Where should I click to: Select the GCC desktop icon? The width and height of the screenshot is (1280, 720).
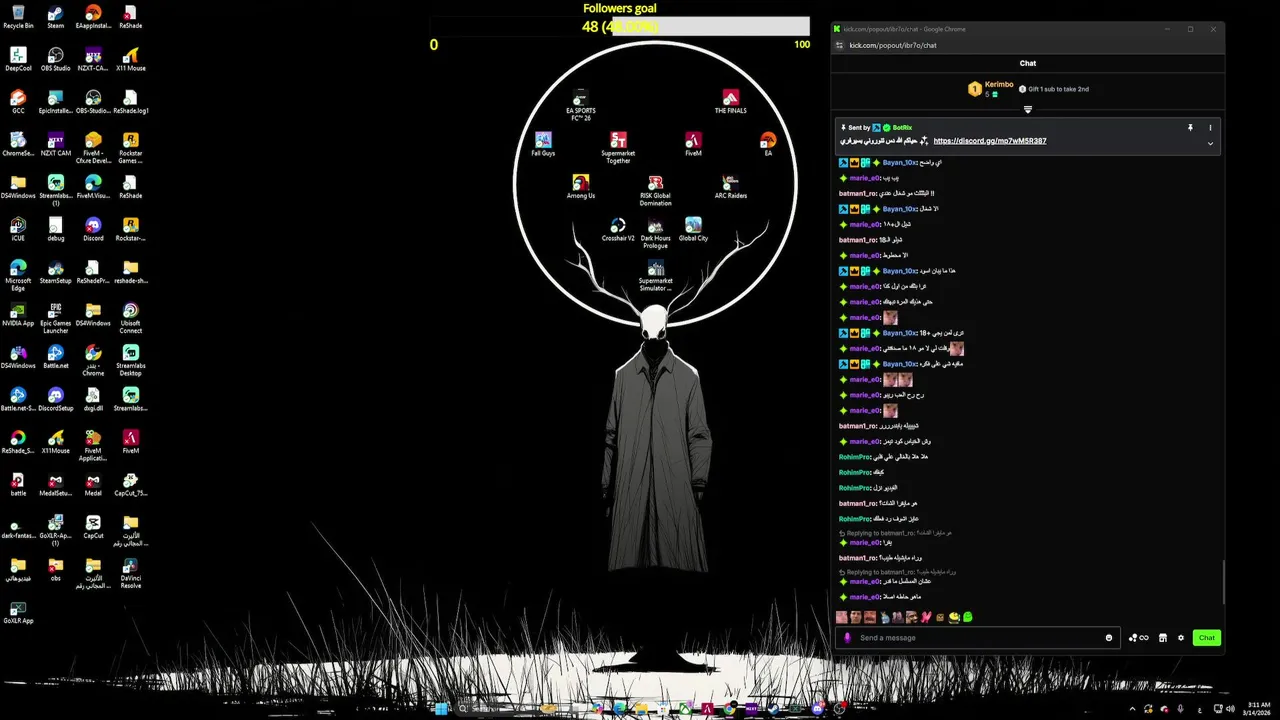click(18, 101)
